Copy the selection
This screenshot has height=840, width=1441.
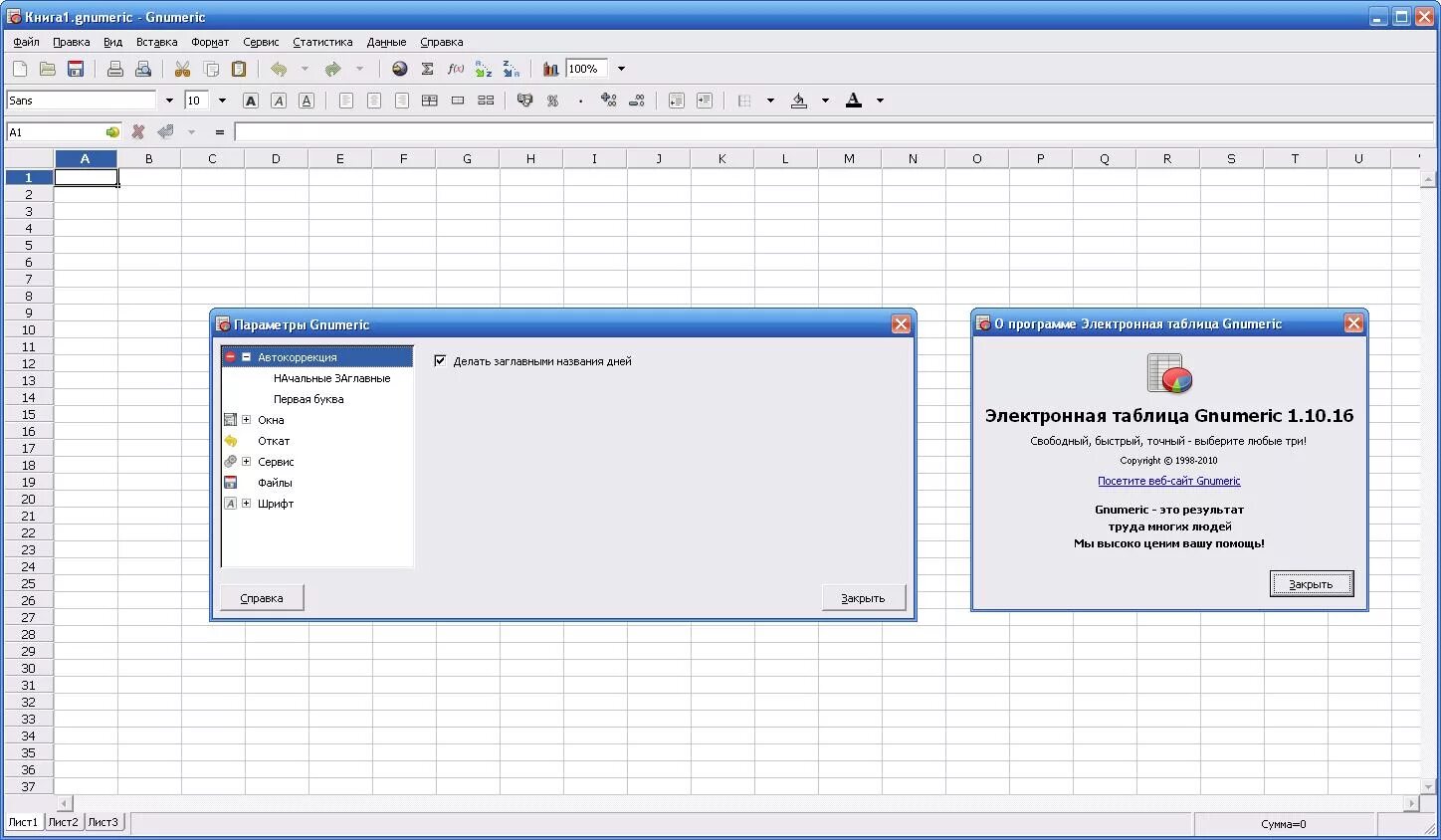(211, 69)
